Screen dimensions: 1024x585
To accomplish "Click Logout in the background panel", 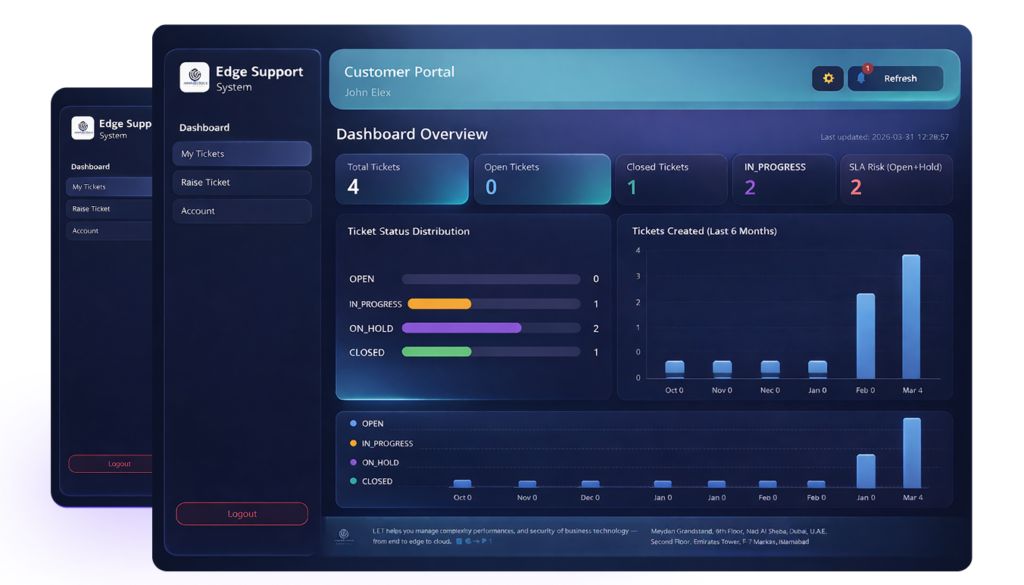I will pos(110,464).
